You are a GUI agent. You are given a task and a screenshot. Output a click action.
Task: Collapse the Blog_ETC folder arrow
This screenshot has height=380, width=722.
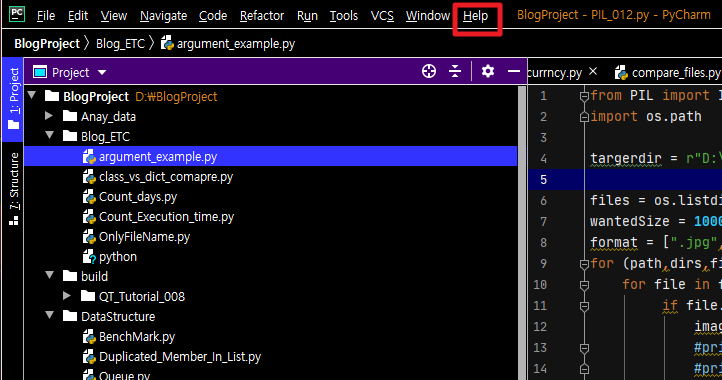pyautogui.click(x=50, y=135)
